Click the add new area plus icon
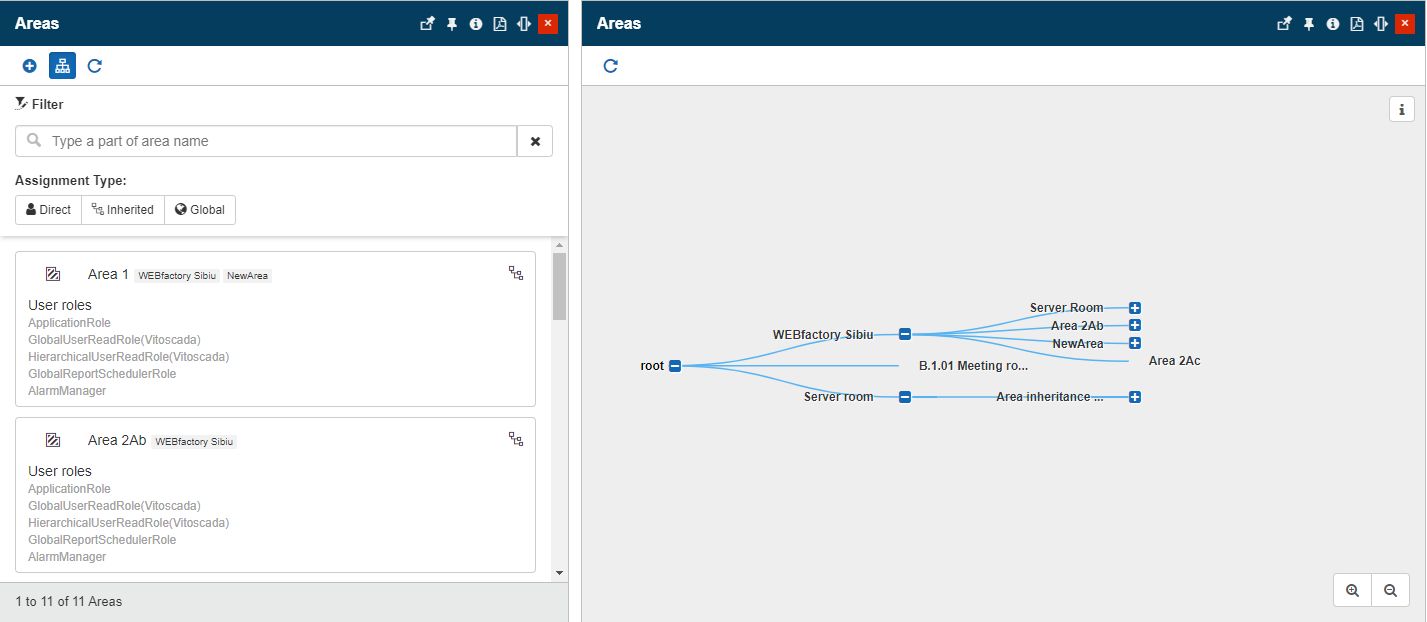The height and width of the screenshot is (622, 1427). pyautogui.click(x=29, y=66)
